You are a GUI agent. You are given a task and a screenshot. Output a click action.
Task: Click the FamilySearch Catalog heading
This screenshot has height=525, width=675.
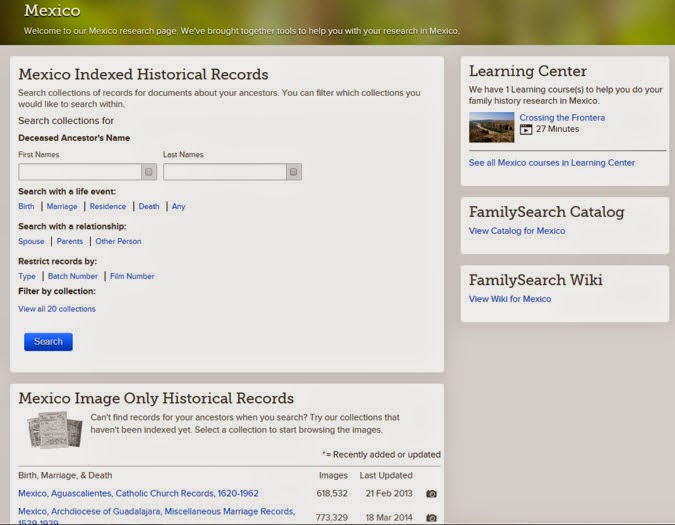pyautogui.click(x=547, y=212)
